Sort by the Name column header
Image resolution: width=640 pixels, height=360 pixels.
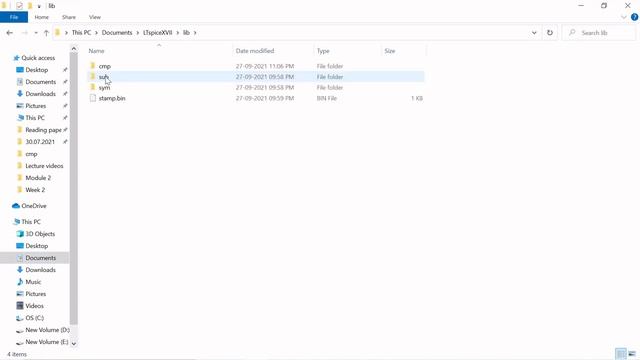point(96,51)
